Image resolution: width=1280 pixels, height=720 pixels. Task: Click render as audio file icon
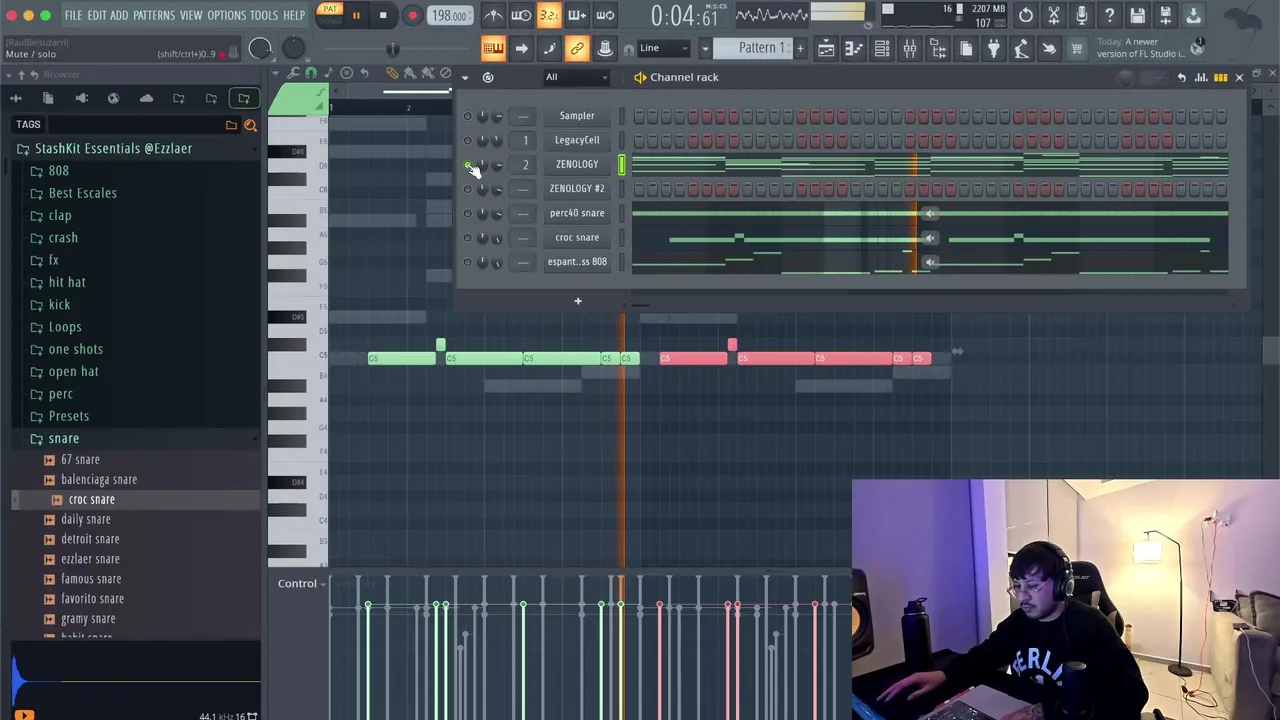pos(1166,16)
